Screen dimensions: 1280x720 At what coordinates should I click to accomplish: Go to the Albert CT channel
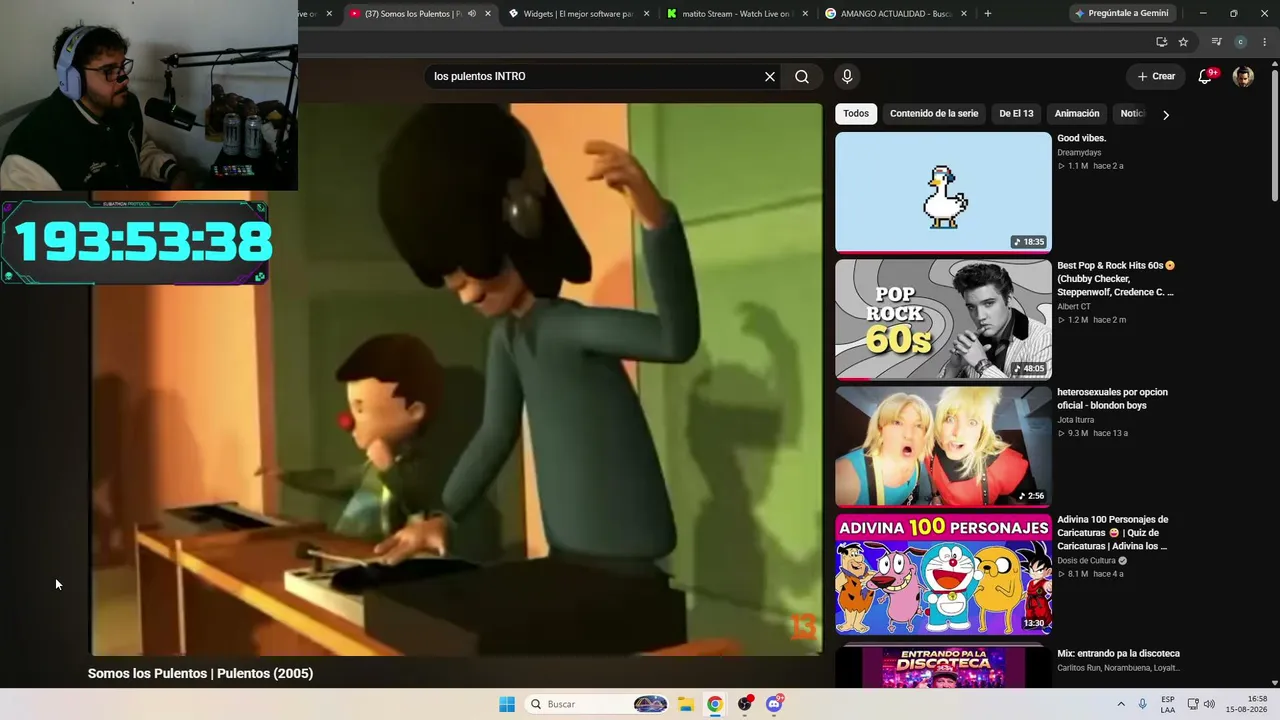1074,307
